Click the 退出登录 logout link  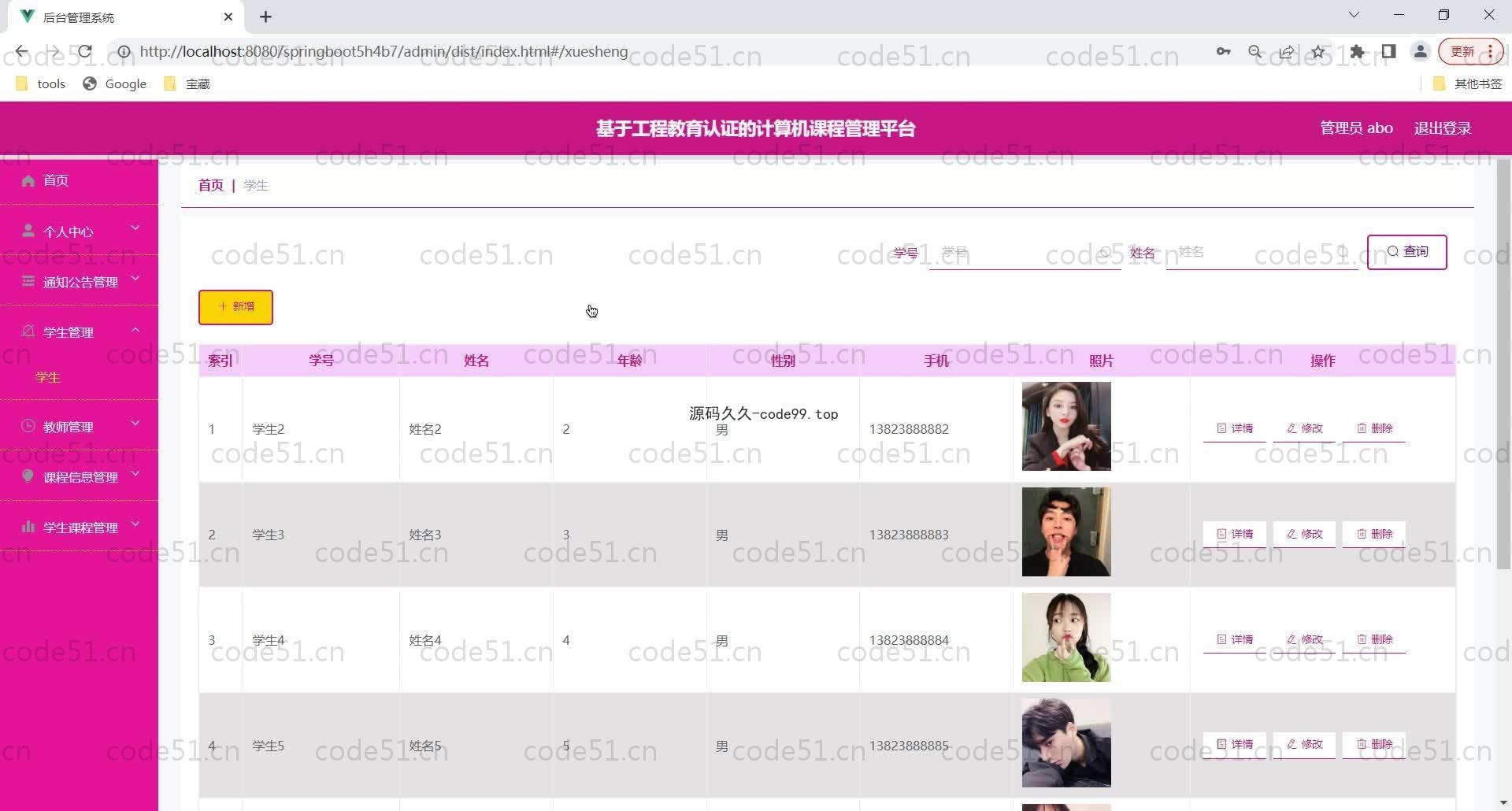1442,128
